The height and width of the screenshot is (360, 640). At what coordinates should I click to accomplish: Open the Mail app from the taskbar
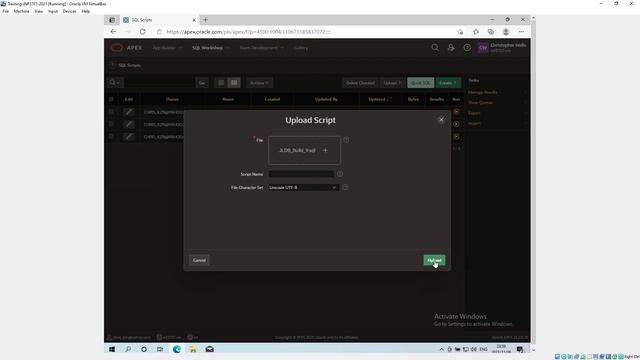[x=209, y=349]
